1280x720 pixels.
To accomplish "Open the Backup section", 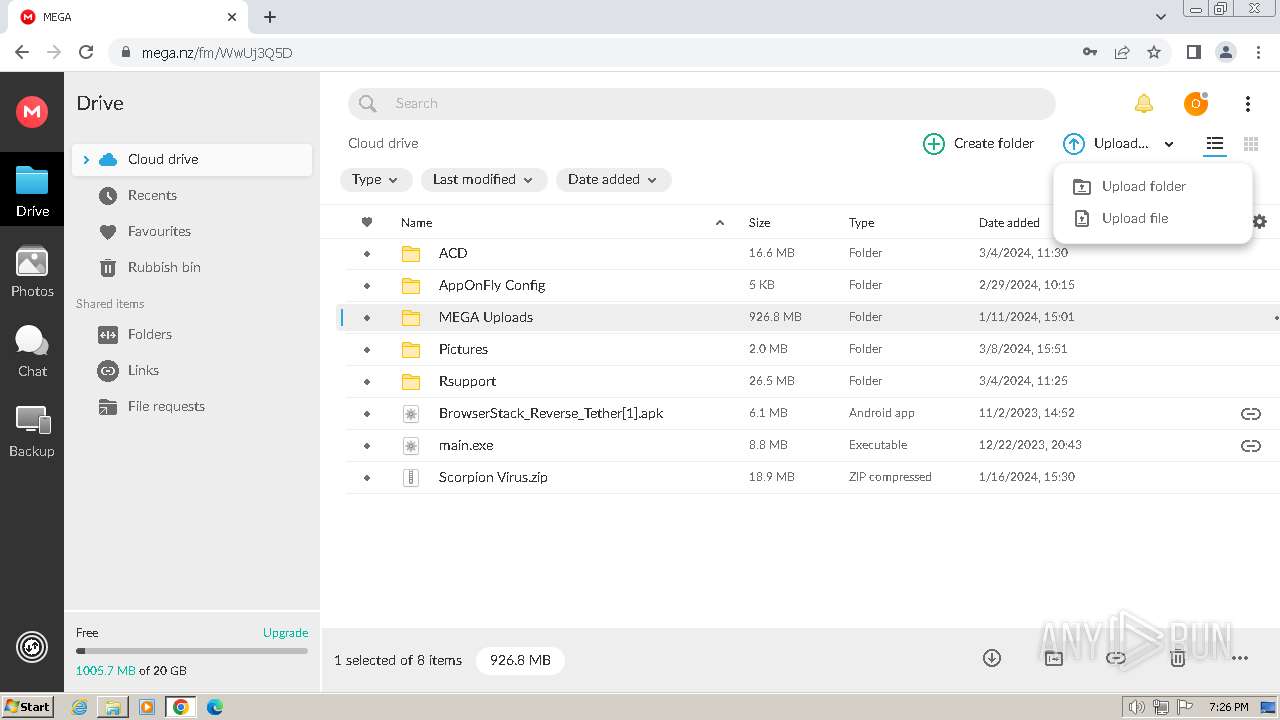I will point(32,432).
